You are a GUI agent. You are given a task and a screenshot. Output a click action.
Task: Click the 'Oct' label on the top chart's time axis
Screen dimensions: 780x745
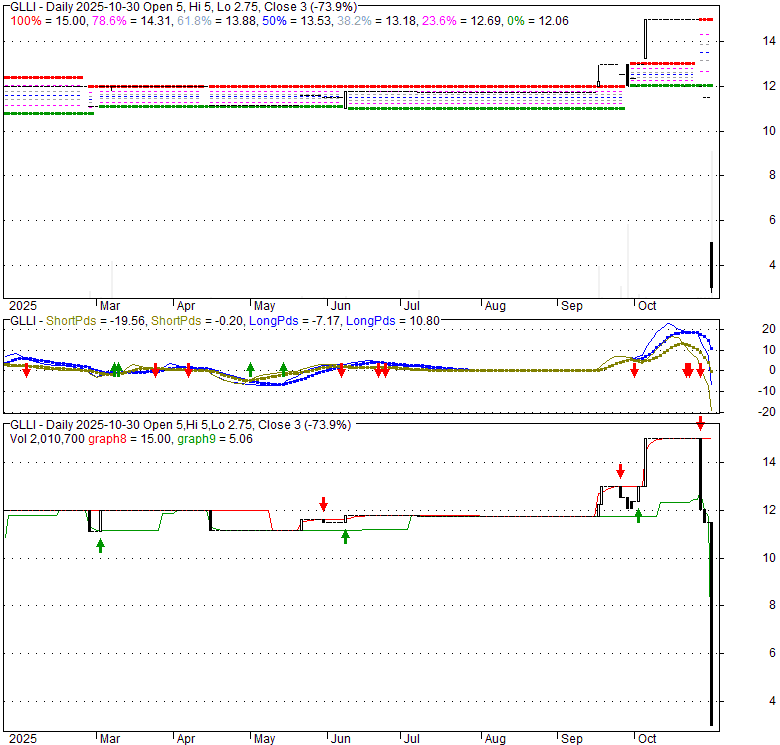[x=647, y=306]
